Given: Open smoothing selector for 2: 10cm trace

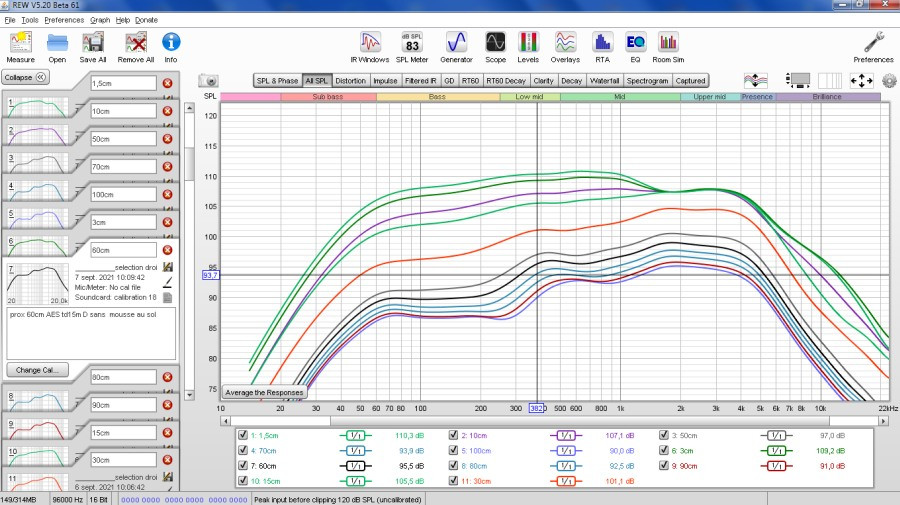Looking at the screenshot, I should click(566, 436).
